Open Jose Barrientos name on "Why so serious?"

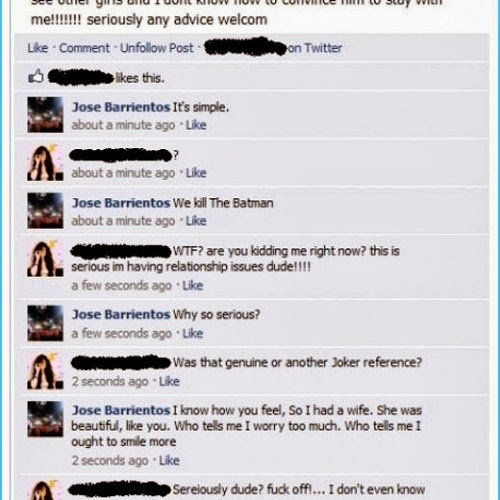[x=121, y=314]
